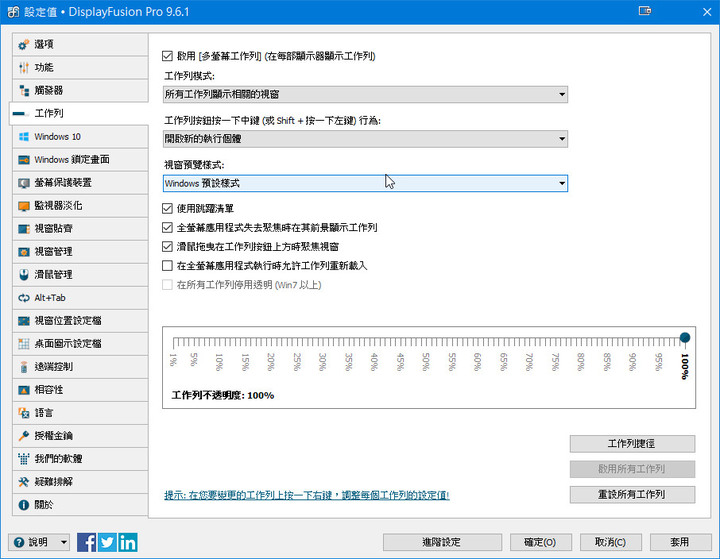This screenshot has width=720, height=559.
Task: Click the 滑鼠管理 mouse icon
Action: pyautogui.click(x=23, y=275)
